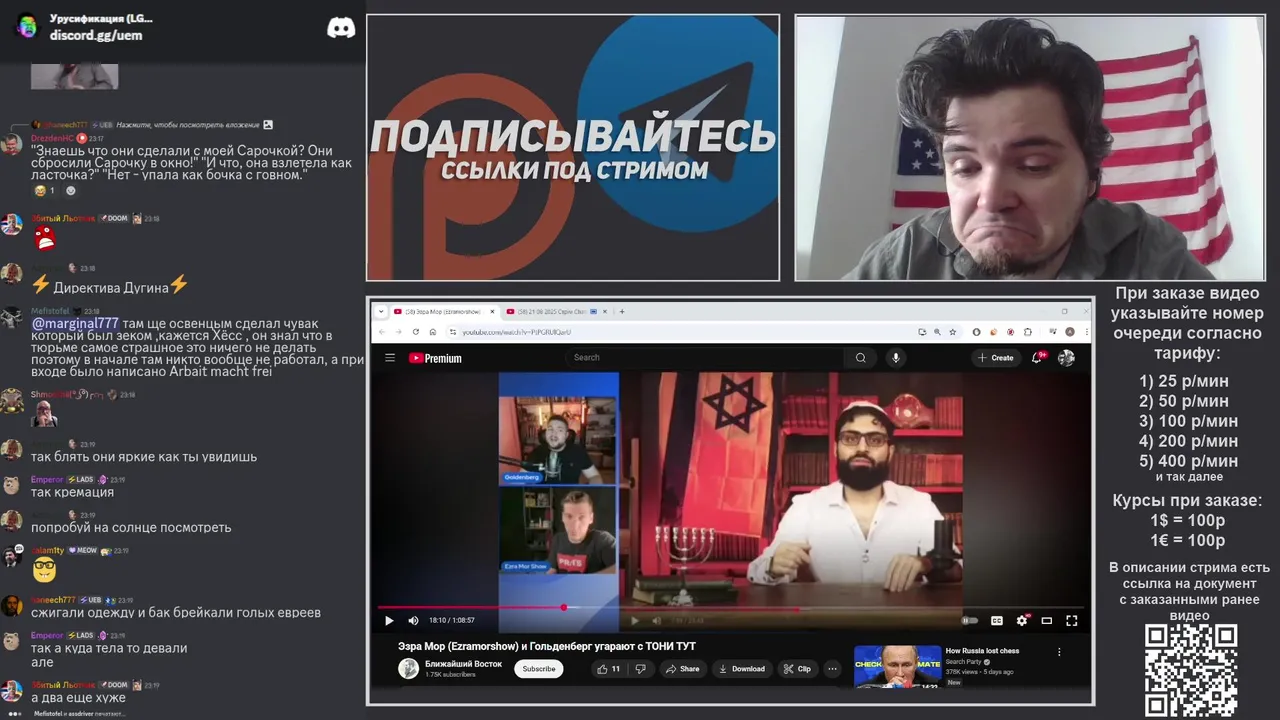Screen dimensions: 1280x720
Task: Open the YouTube hamburger guide menu
Action: click(389, 357)
